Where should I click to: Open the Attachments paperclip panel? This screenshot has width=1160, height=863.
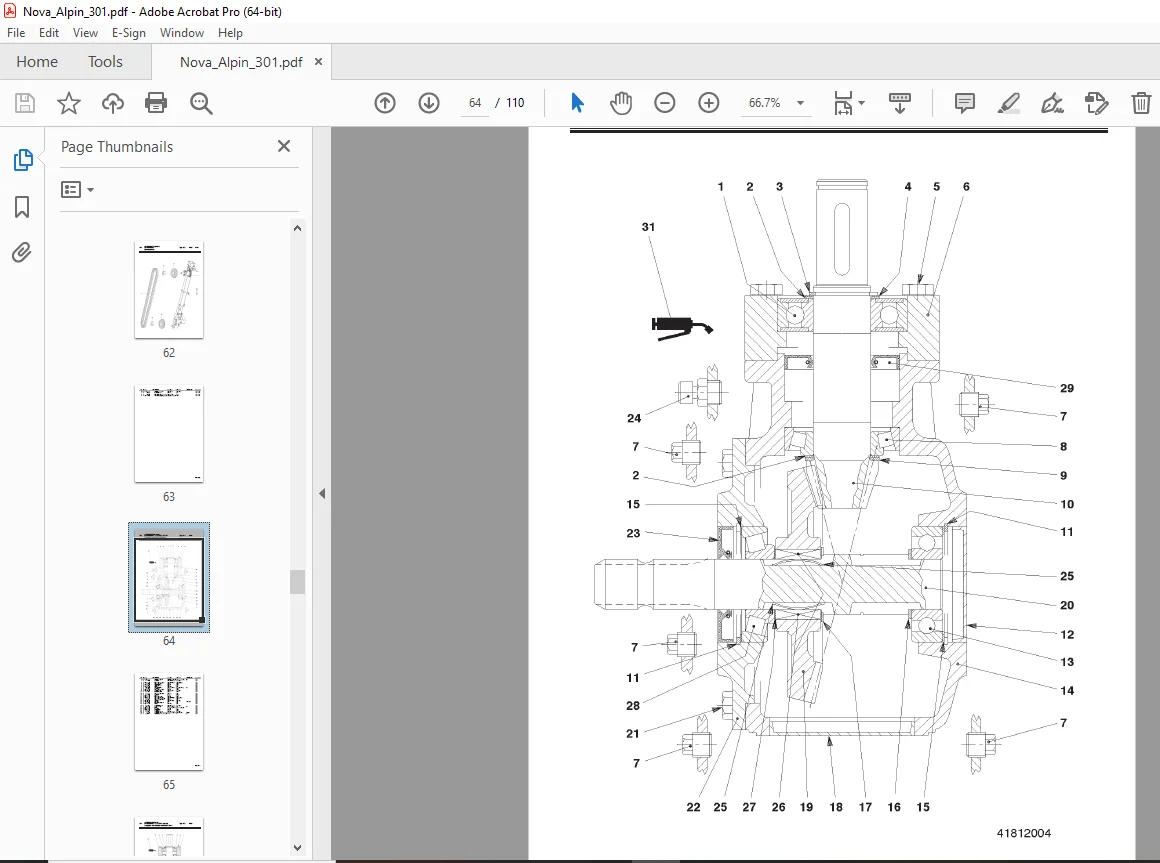[22, 253]
